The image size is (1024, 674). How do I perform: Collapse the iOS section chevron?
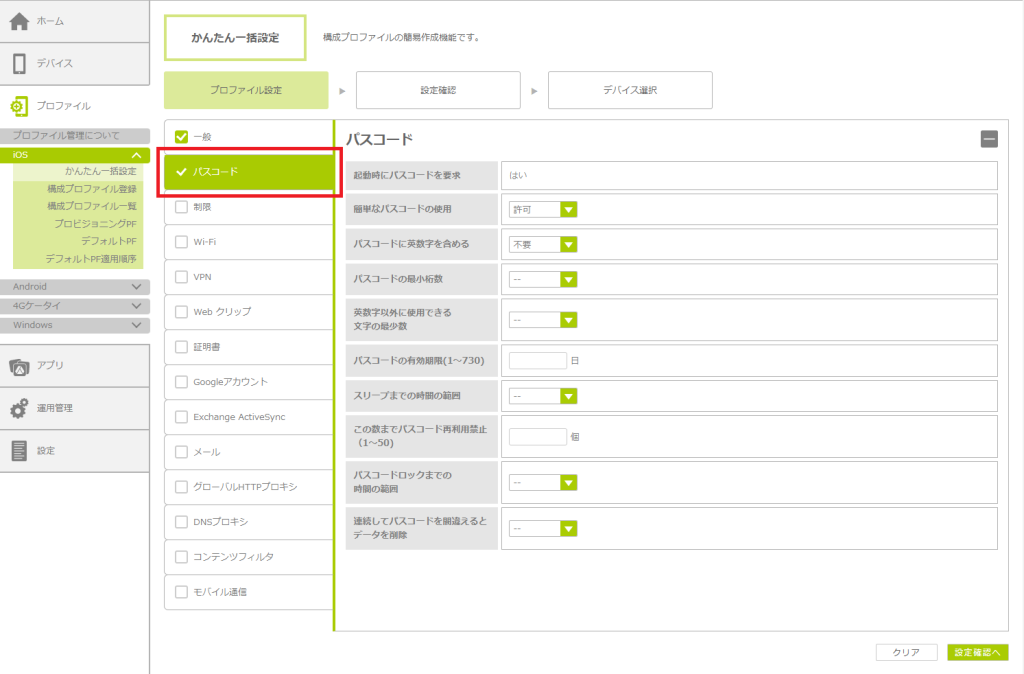click(136, 156)
